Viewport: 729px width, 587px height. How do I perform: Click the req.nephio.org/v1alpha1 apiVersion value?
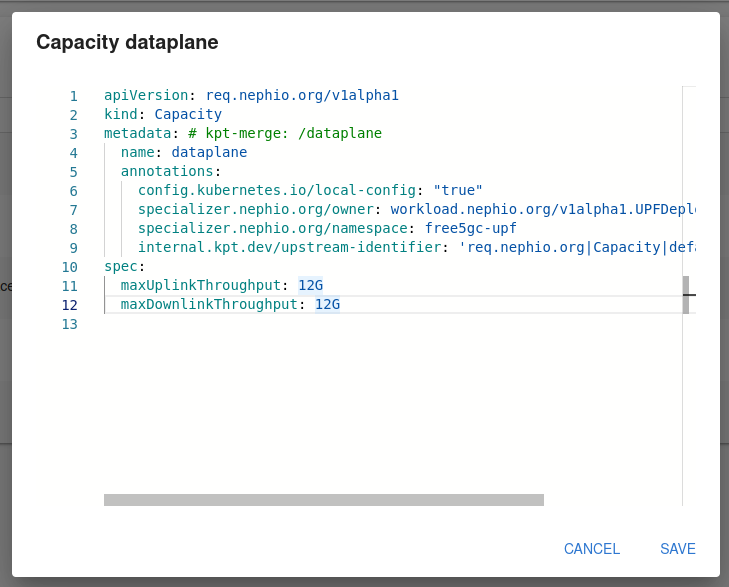pos(302,96)
